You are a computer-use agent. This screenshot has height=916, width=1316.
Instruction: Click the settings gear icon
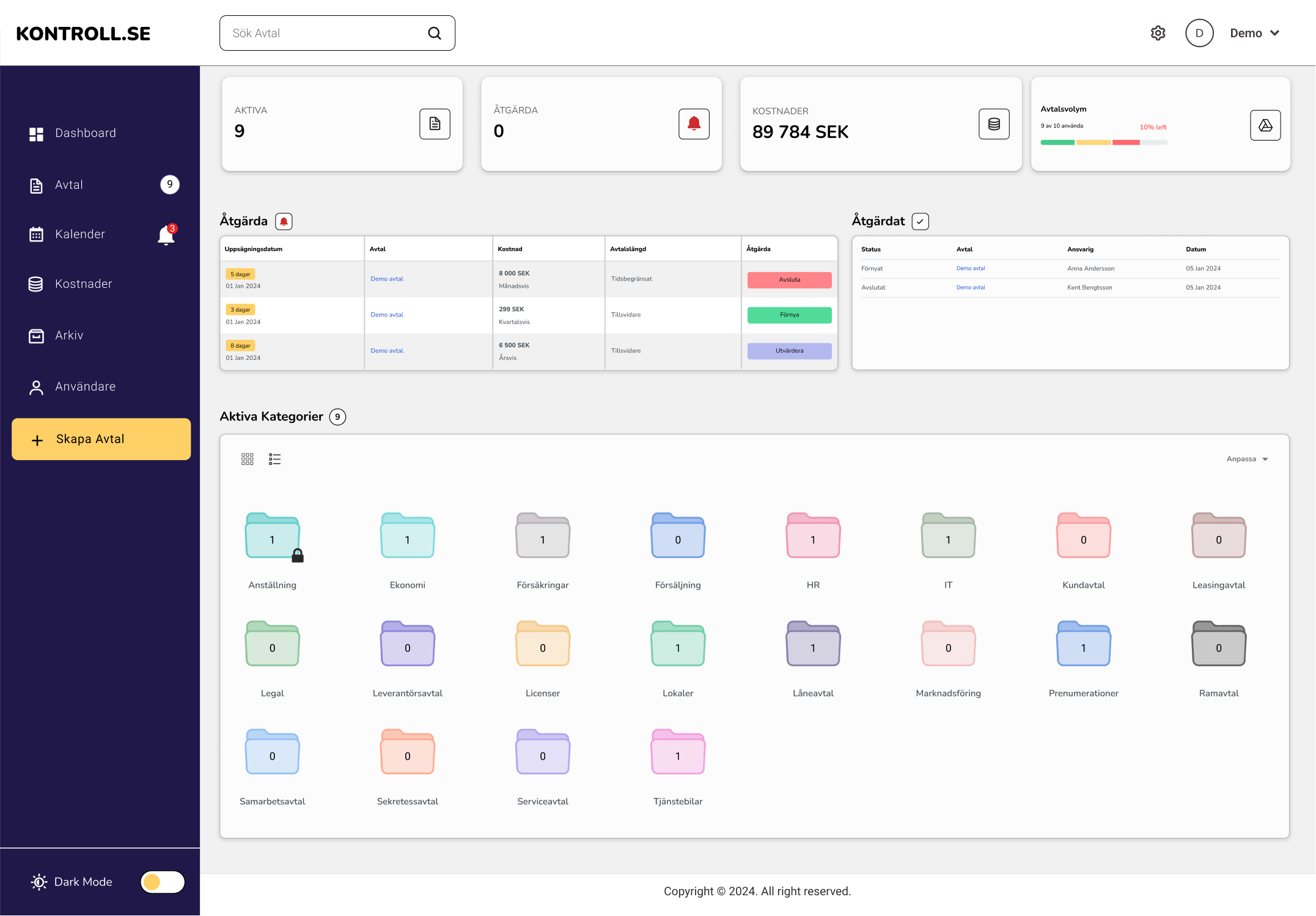tap(1158, 33)
